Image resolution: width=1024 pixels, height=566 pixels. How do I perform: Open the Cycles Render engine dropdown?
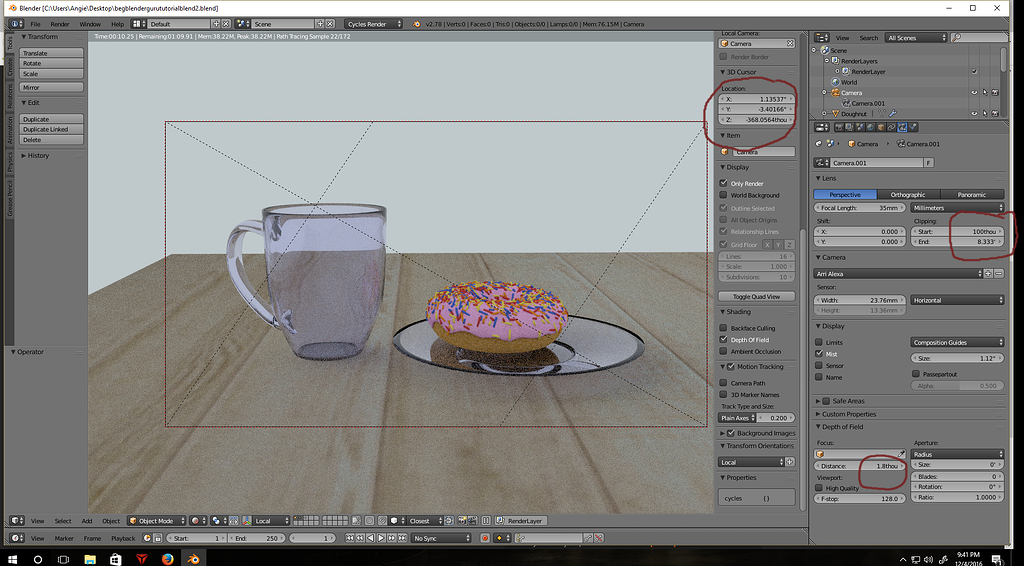tap(374, 24)
